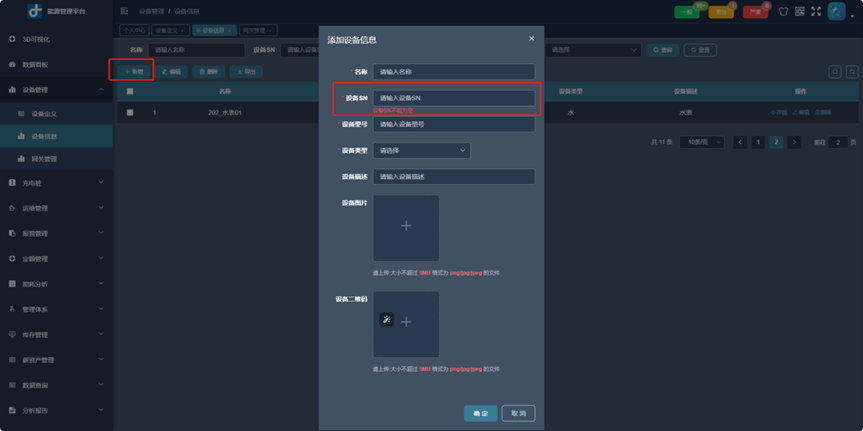
Task: Go to previous page arrow in pagination
Action: click(740, 142)
